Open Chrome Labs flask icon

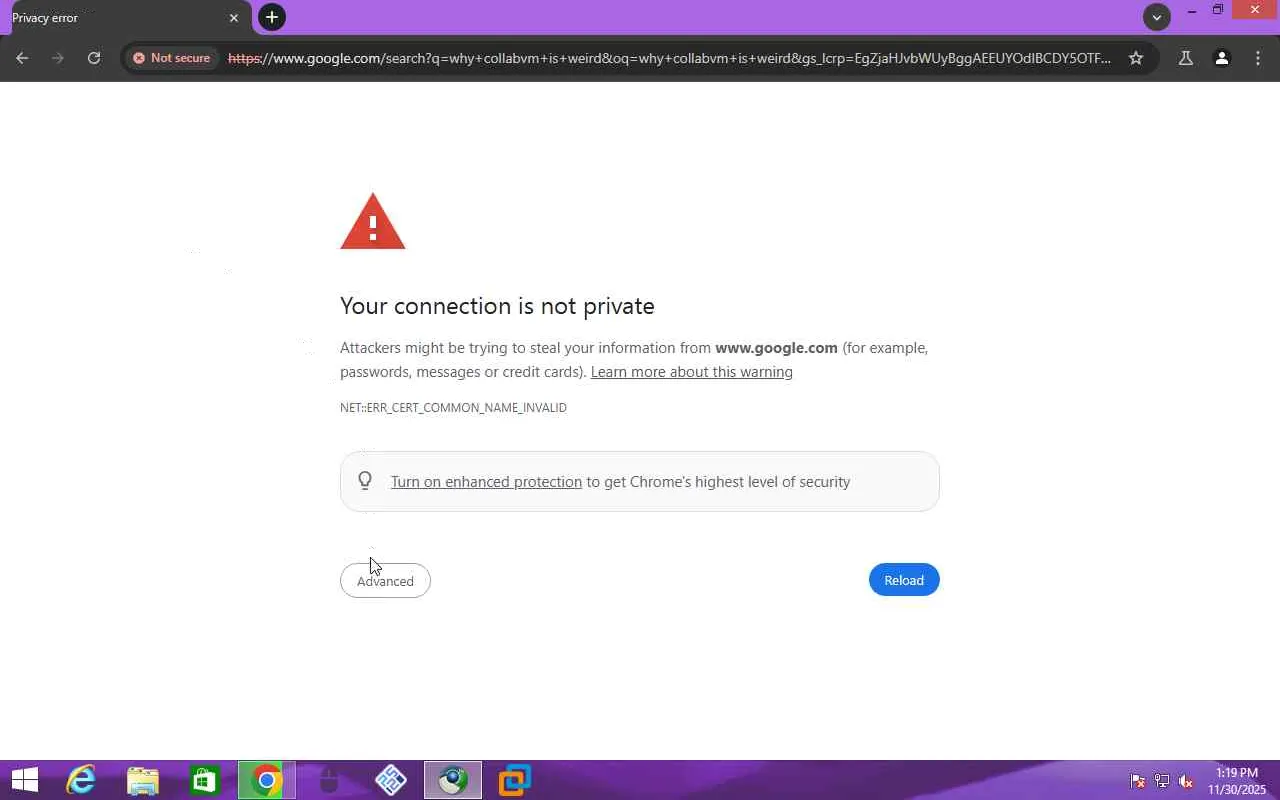pyautogui.click(x=1186, y=58)
